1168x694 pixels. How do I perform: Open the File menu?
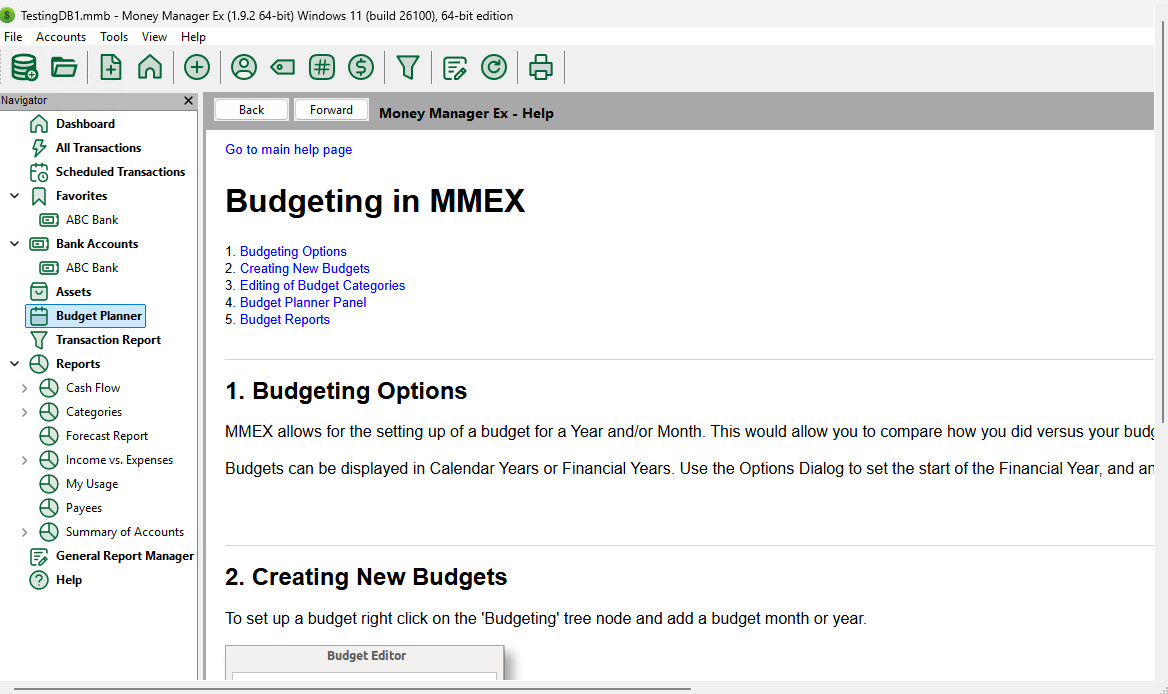13,36
